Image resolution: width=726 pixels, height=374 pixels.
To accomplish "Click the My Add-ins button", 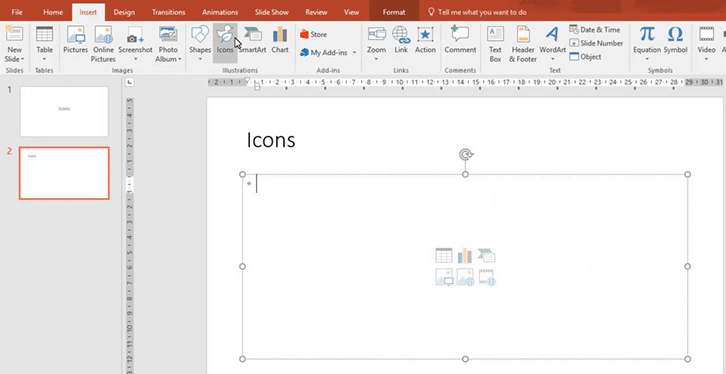I will pyautogui.click(x=324, y=52).
